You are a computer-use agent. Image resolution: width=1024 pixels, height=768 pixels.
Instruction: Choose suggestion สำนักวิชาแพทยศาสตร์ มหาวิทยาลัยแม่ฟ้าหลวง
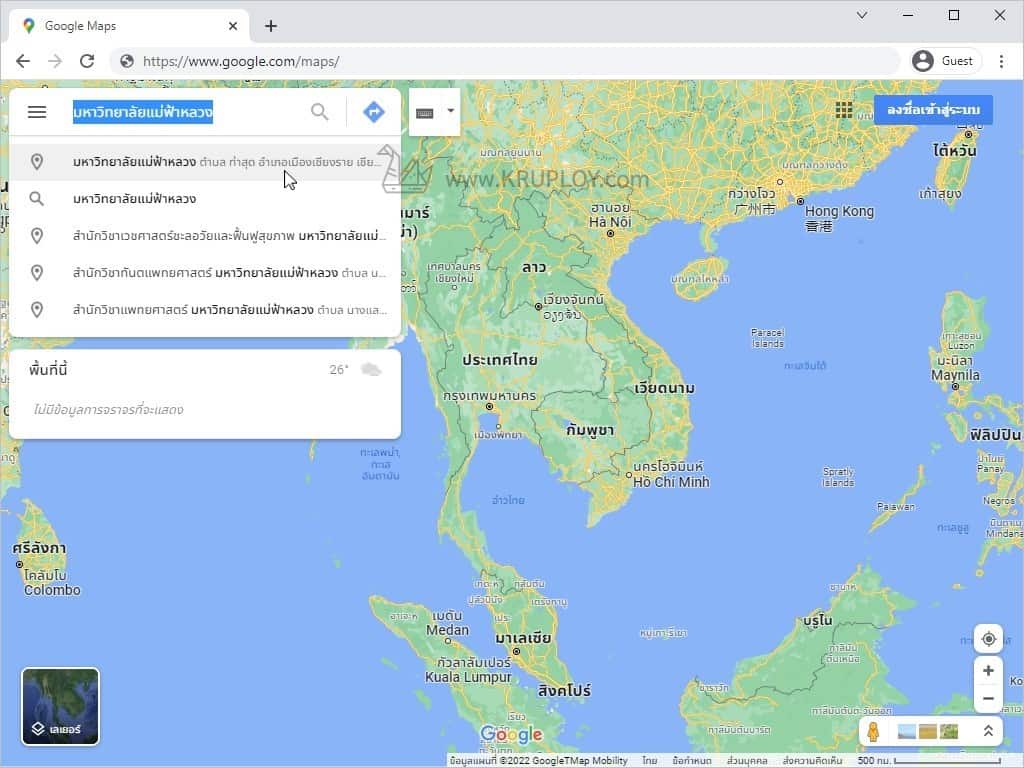tap(205, 310)
